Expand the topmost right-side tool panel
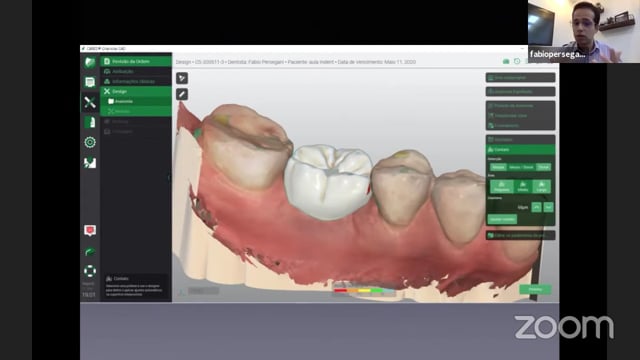 [520, 78]
